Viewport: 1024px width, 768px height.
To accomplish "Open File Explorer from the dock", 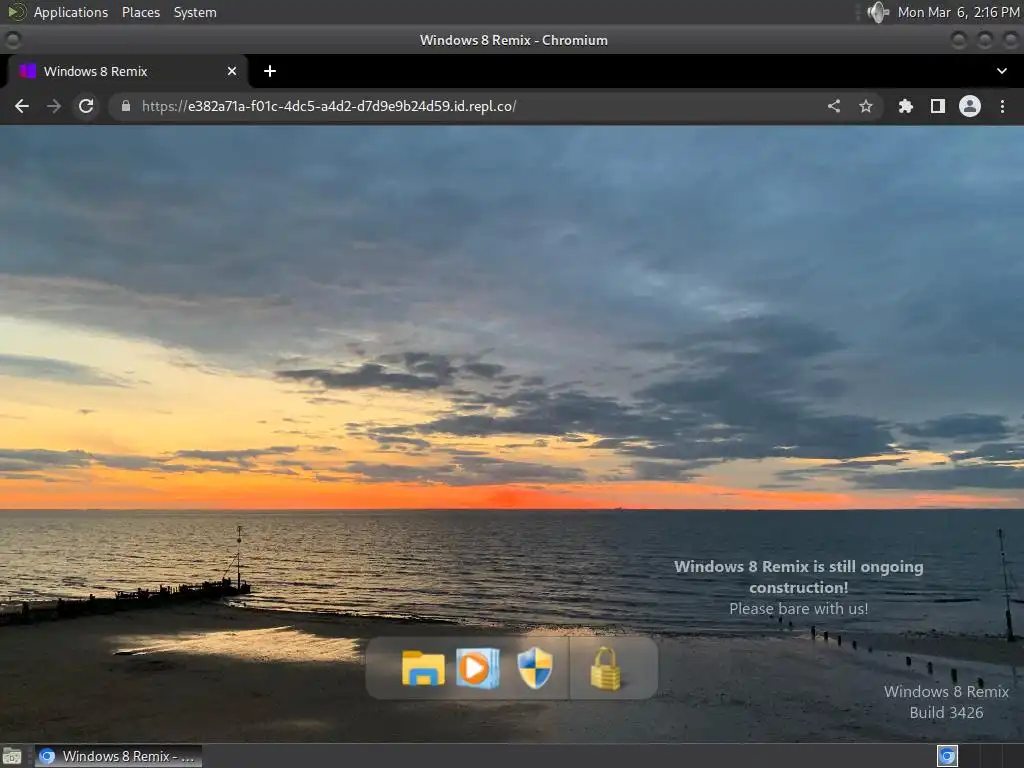I will click(423, 668).
